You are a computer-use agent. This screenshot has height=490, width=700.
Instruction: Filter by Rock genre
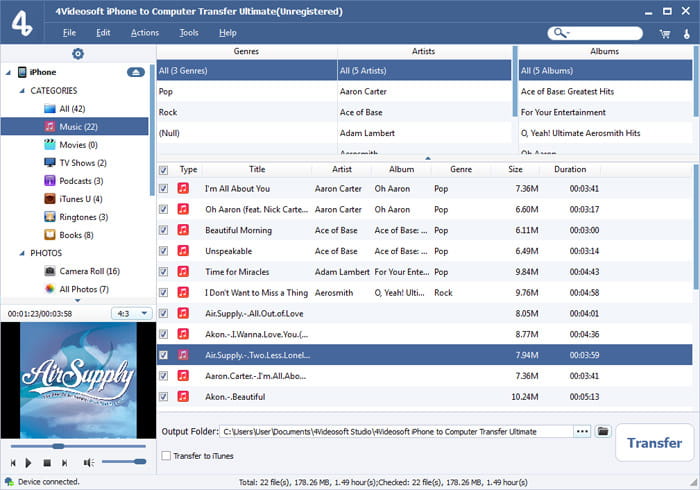click(246, 112)
